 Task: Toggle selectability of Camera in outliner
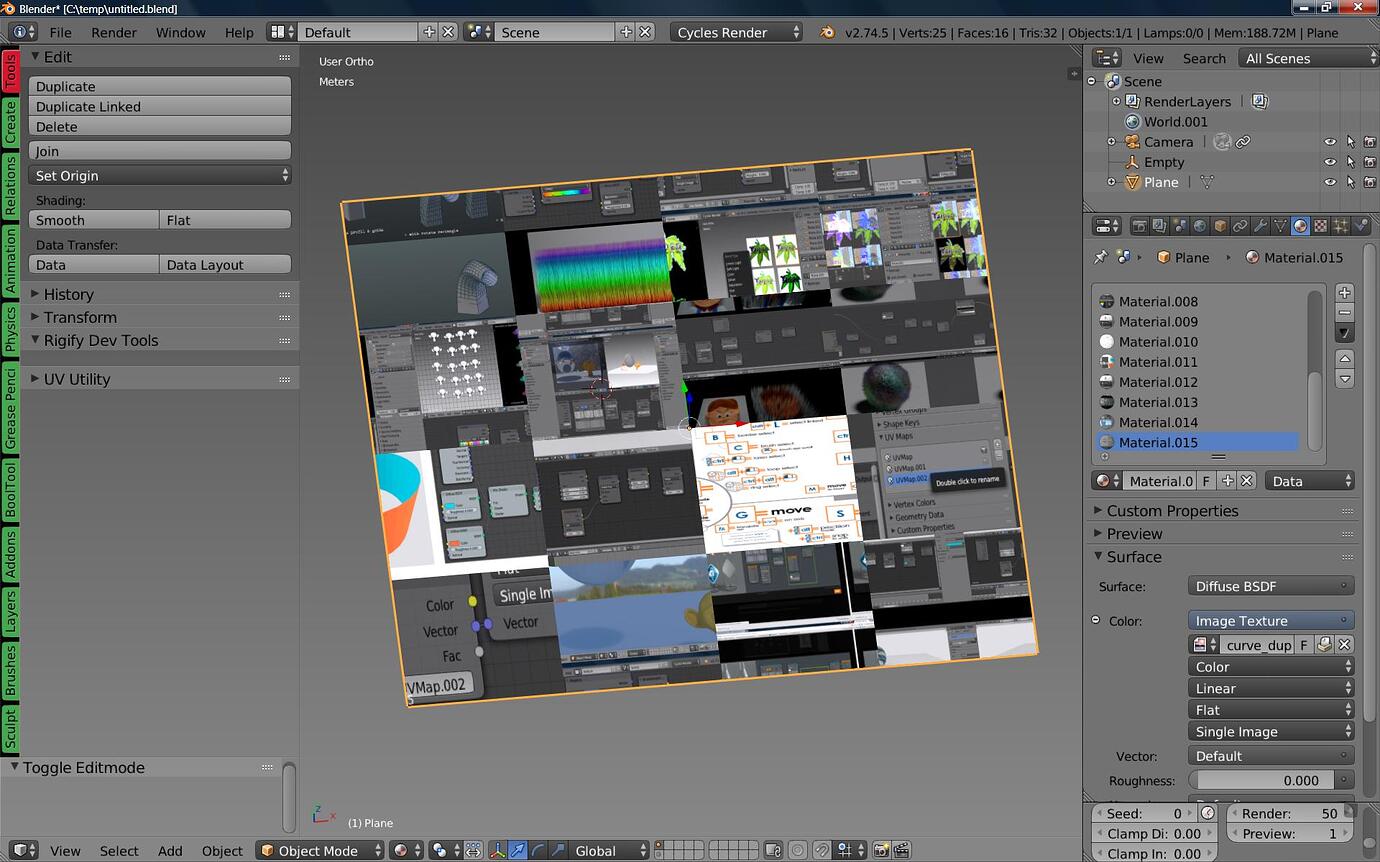1350,142
